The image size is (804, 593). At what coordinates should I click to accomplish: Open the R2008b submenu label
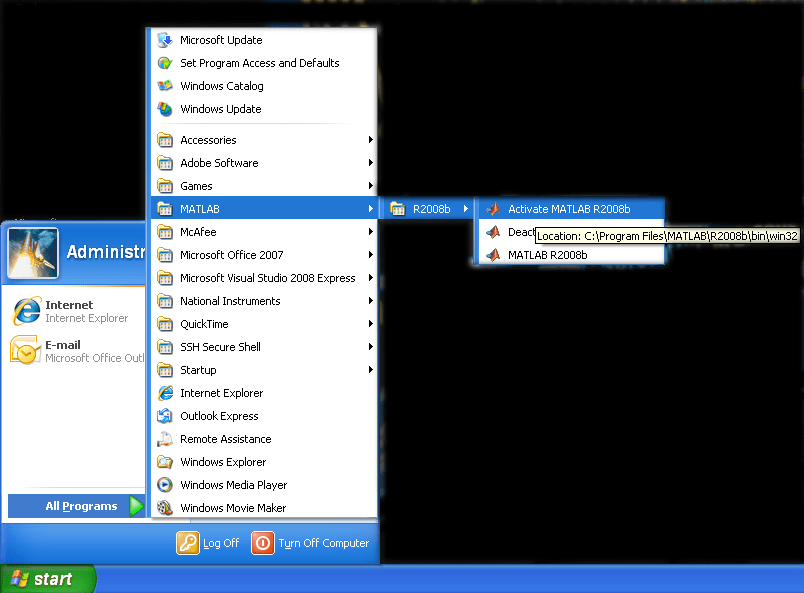coord(431,209)
